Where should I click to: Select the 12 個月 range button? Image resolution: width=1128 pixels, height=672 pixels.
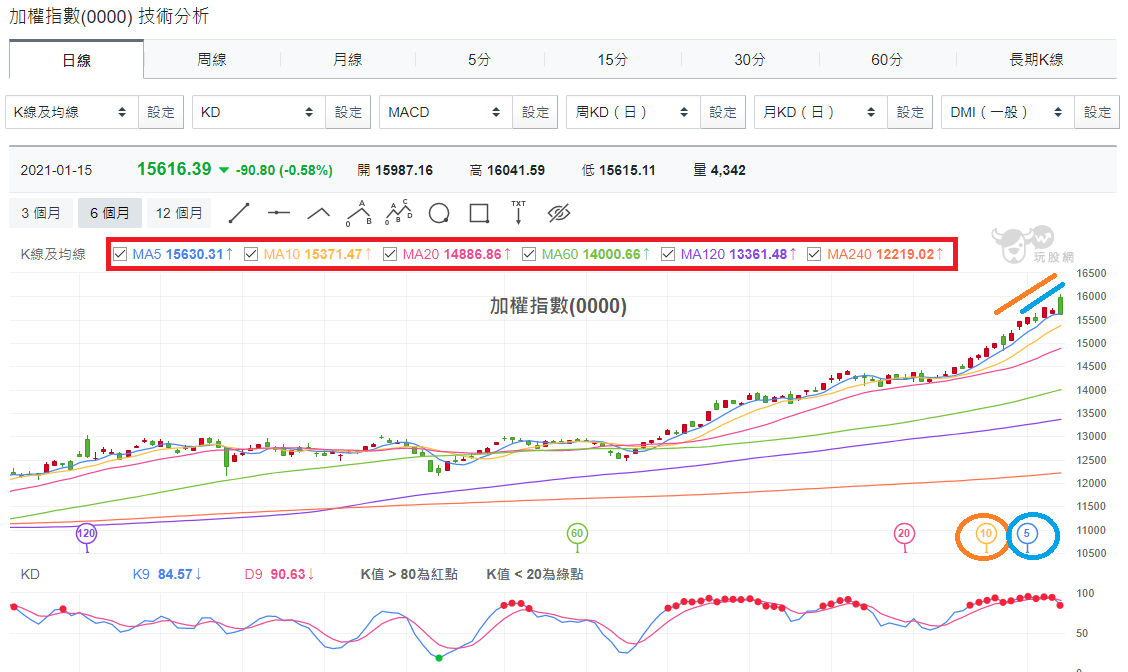(179, 213)
